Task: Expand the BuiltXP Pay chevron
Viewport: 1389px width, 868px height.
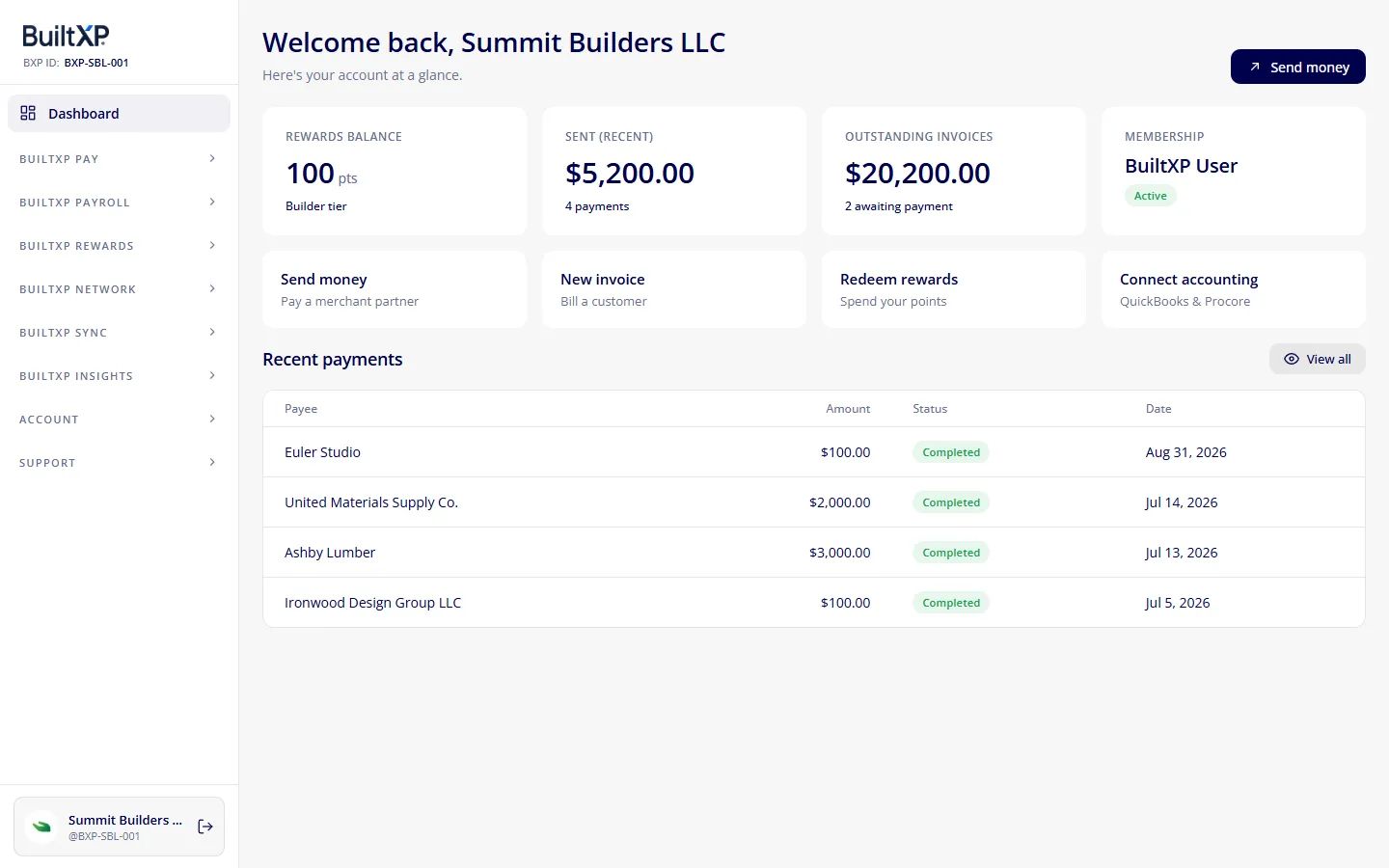Action: point(212,158)
